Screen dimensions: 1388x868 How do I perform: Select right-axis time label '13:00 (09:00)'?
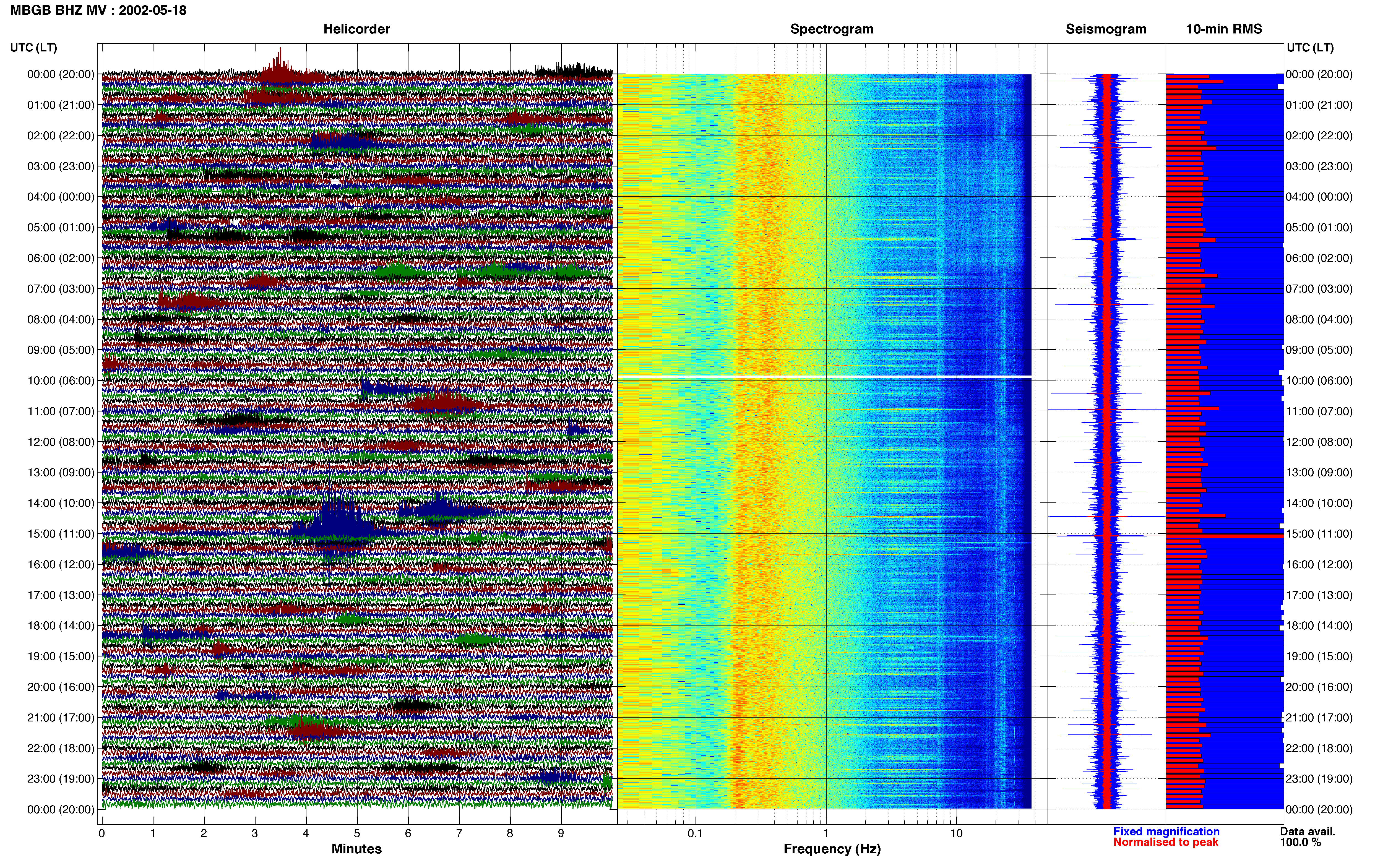(1319, 473)
